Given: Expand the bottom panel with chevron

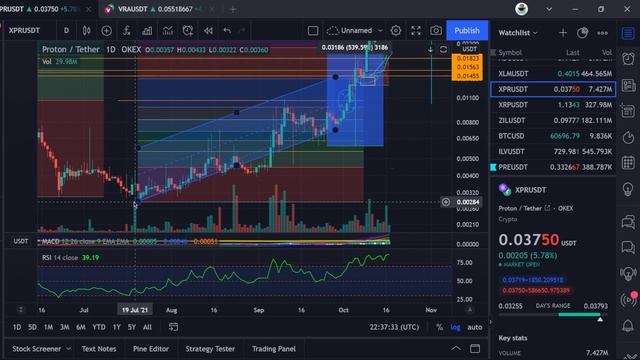Looking at the screenshot, I should (x=456, y=349).
